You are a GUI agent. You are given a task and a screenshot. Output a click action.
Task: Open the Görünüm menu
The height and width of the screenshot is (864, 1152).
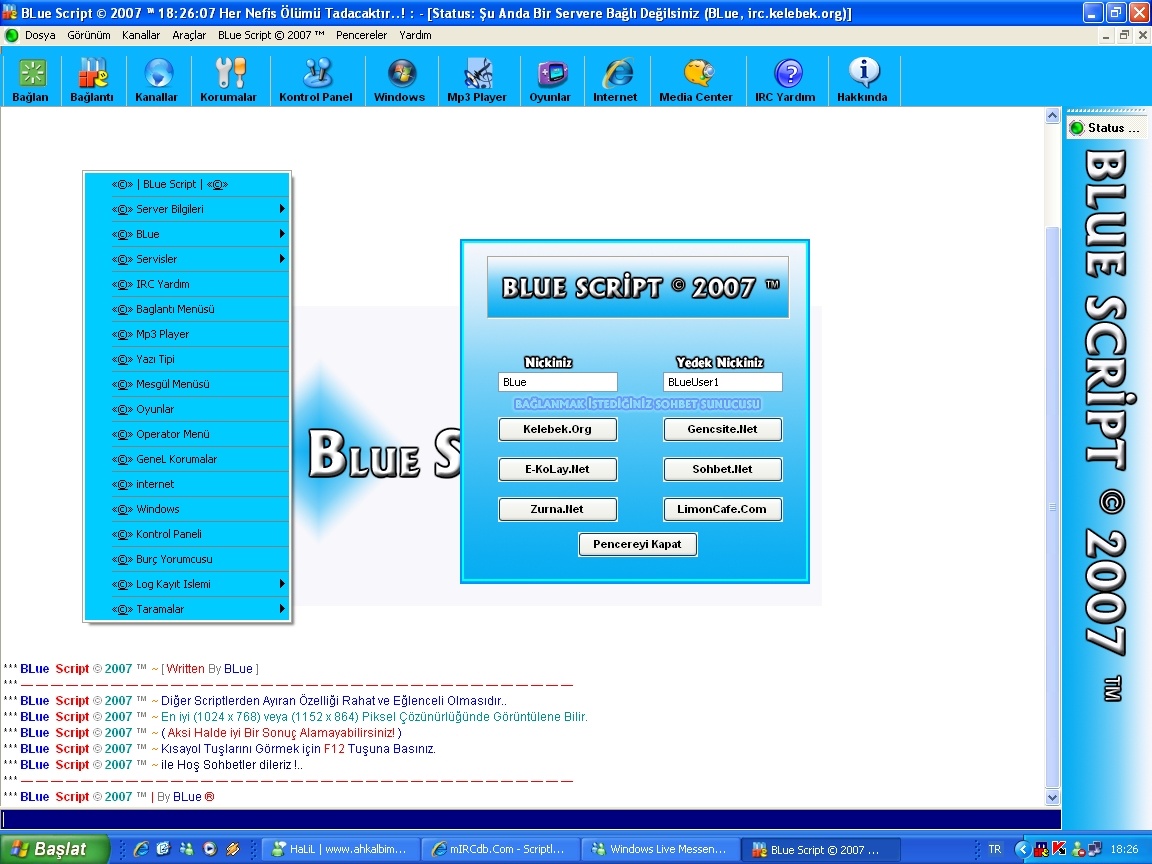coord(89,35)
